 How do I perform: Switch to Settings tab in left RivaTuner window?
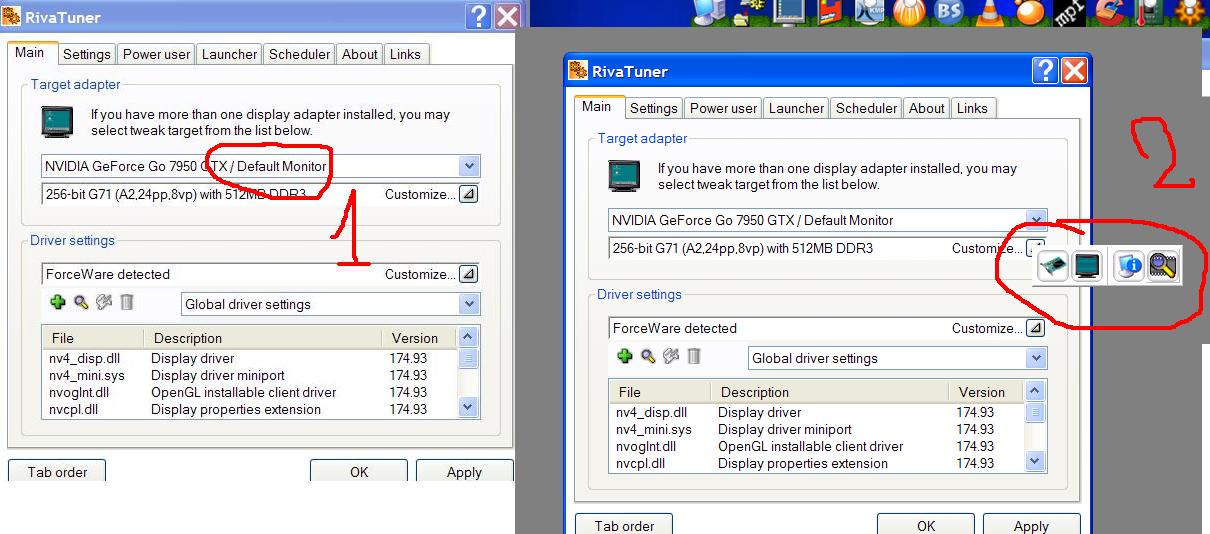[87, 54]
